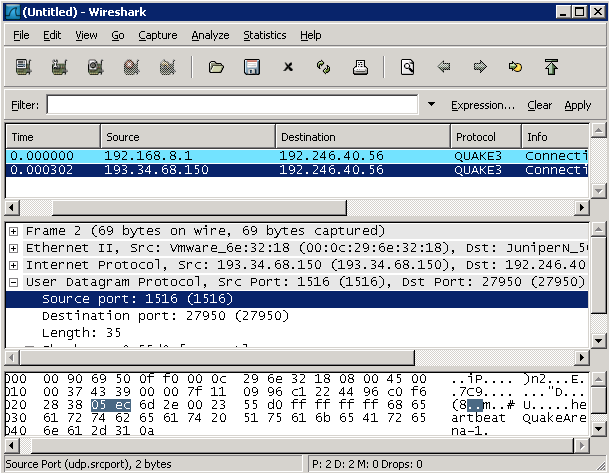
Task: Close capture file using X toolbar icon
Action: click(x=288, y=67)
